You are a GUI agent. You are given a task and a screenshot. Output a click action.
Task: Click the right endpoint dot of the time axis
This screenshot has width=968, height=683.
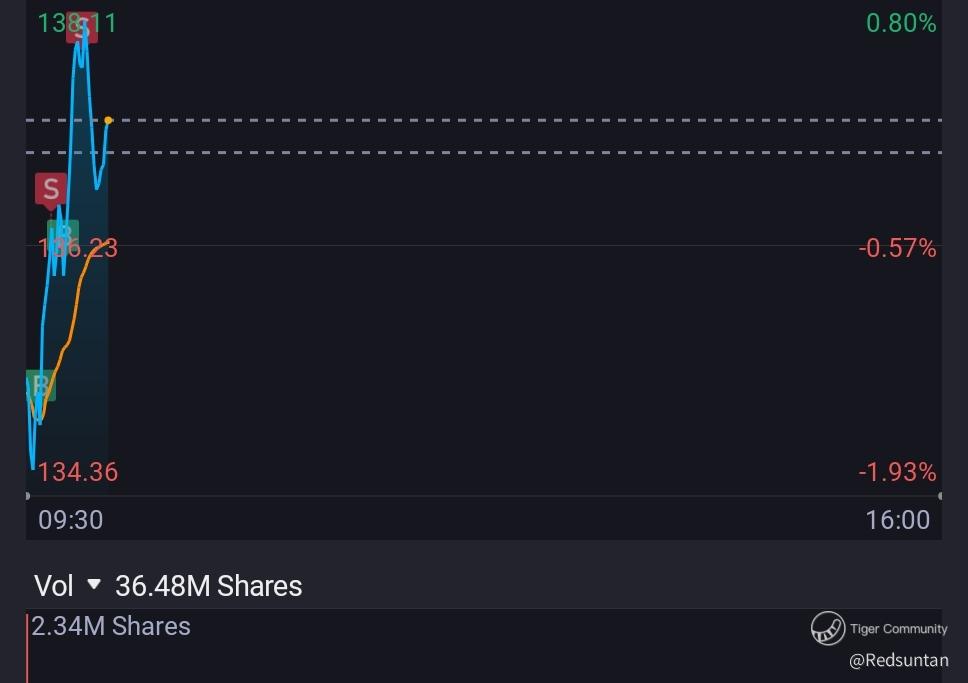click(x=940, y=496)
